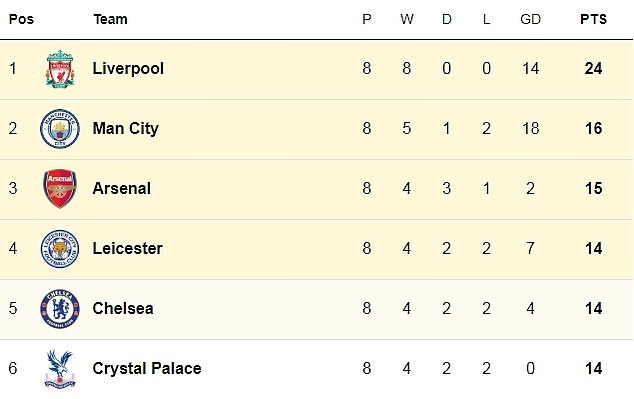Click the Liverpool club crest
Image resolution: width=634 pixels, height=399 pixels.
pos(60,69)
